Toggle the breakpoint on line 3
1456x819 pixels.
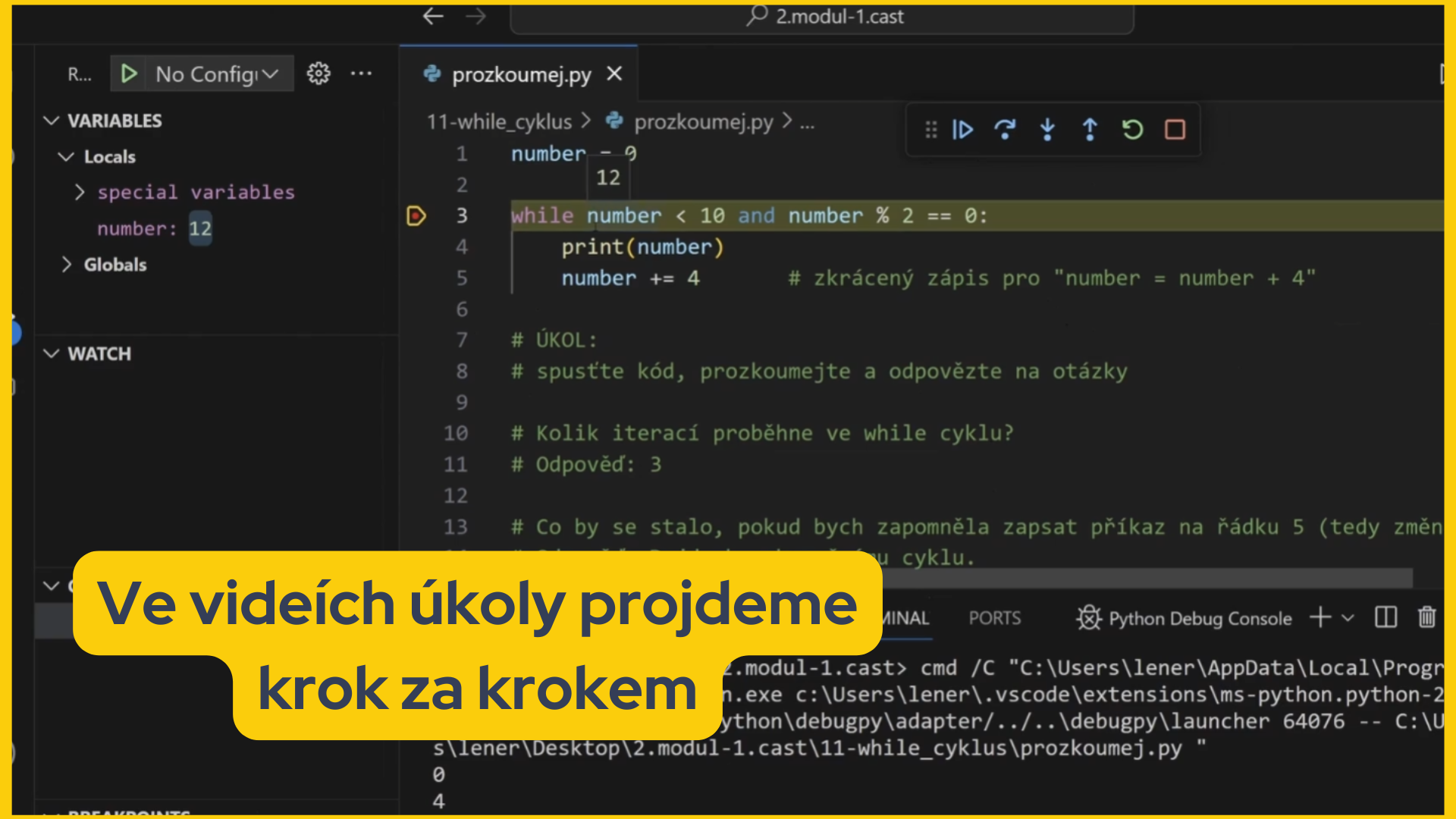(416, 216)
